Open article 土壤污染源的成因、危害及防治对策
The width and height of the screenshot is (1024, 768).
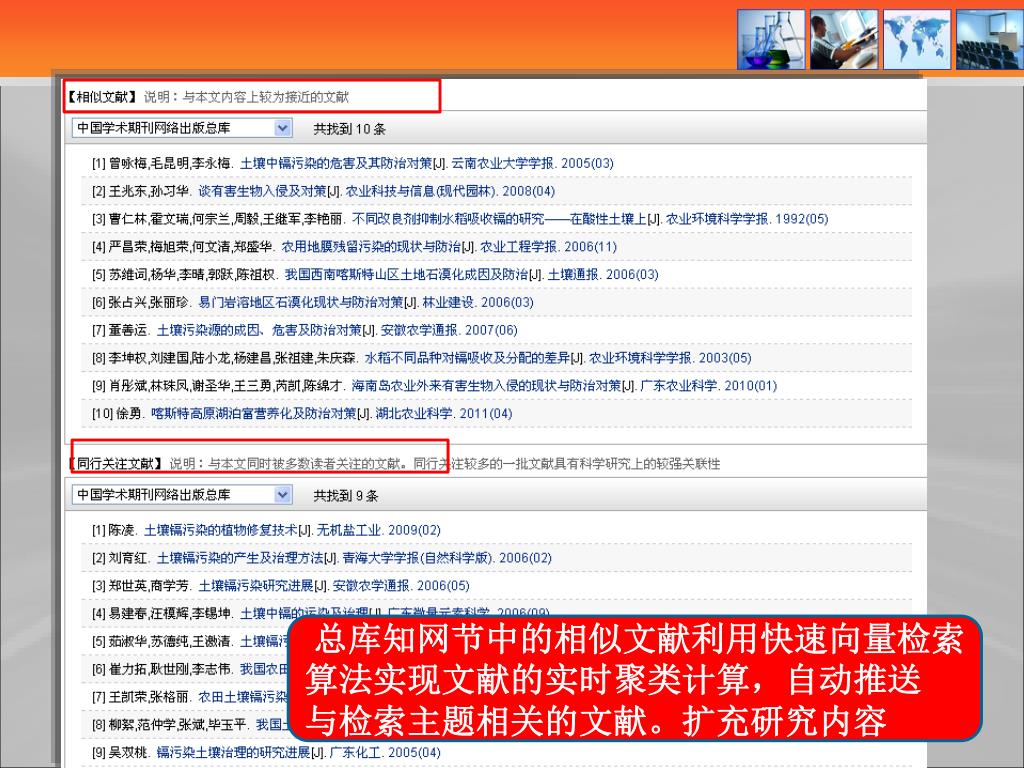(259, 330)
